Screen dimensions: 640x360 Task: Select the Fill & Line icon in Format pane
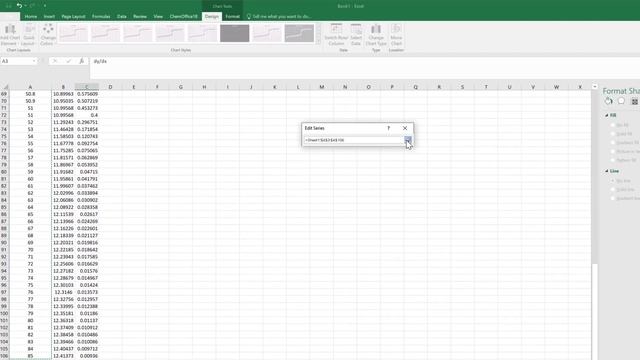[x=609, y=101]
